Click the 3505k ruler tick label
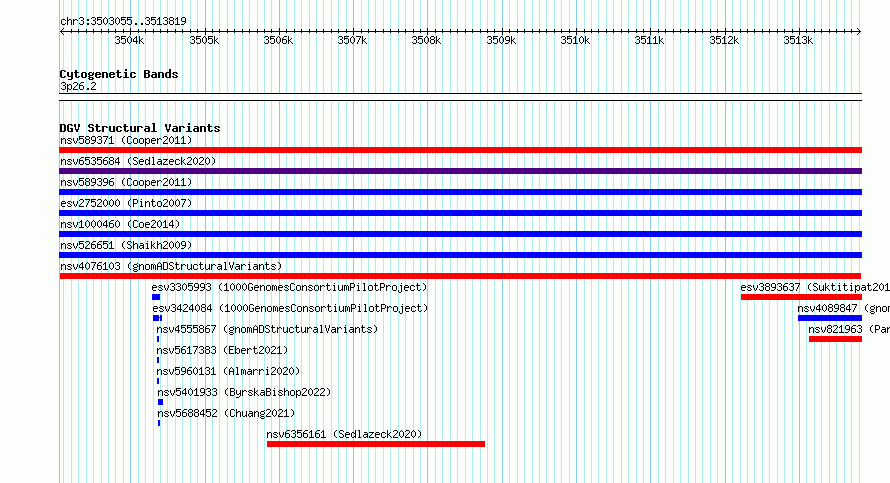 [204, 40]
